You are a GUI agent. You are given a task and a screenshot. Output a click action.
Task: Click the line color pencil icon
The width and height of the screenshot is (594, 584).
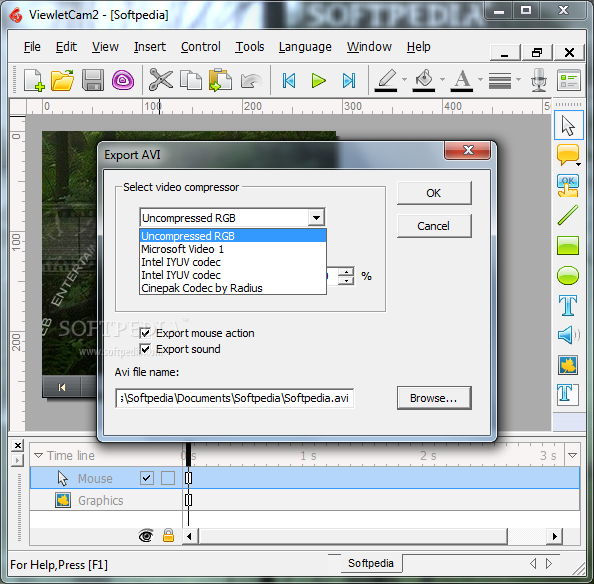[386, 80]
